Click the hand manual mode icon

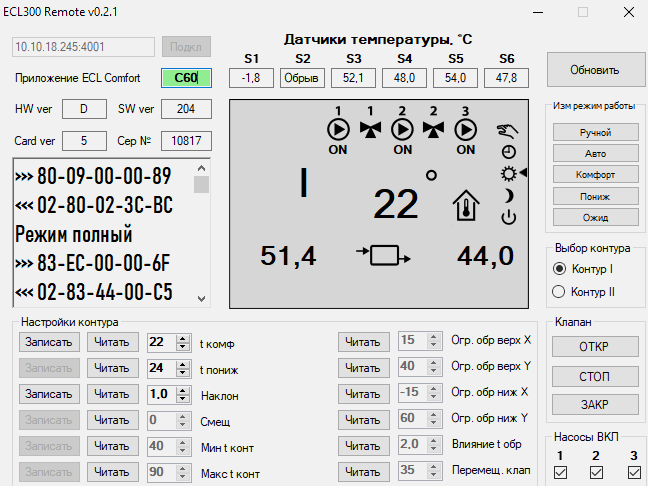[x=508, y=129]
